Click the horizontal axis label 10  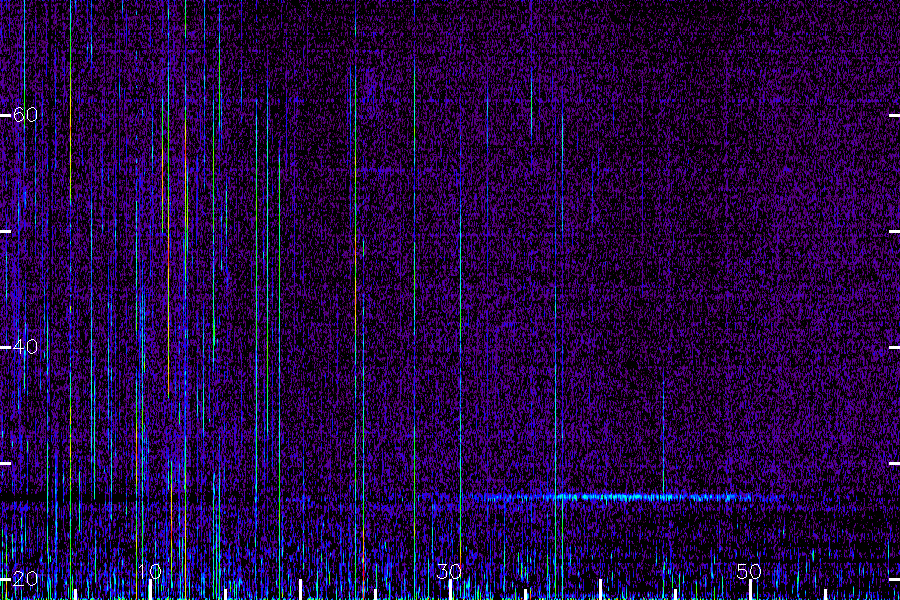[149, 571]
